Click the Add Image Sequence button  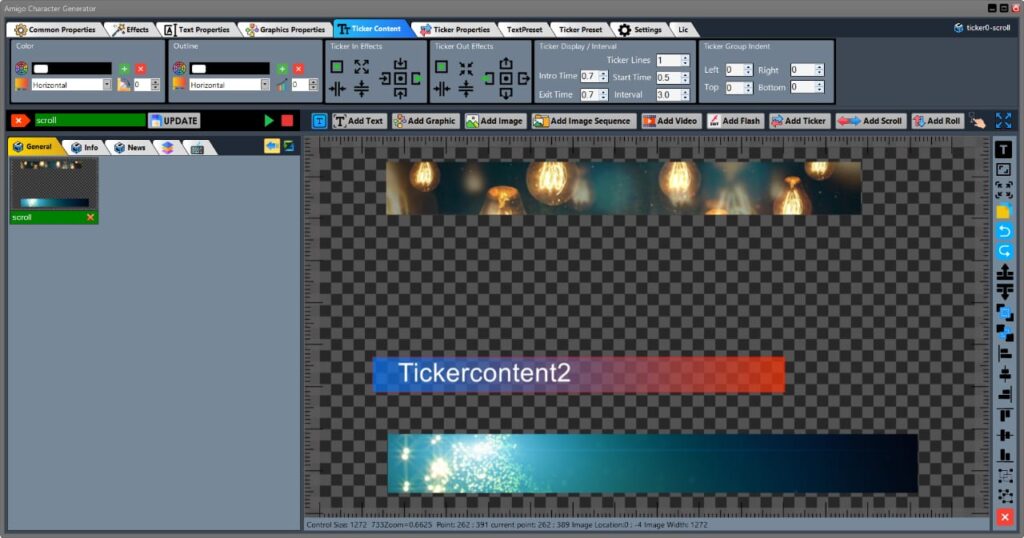(x=583, y=121)
